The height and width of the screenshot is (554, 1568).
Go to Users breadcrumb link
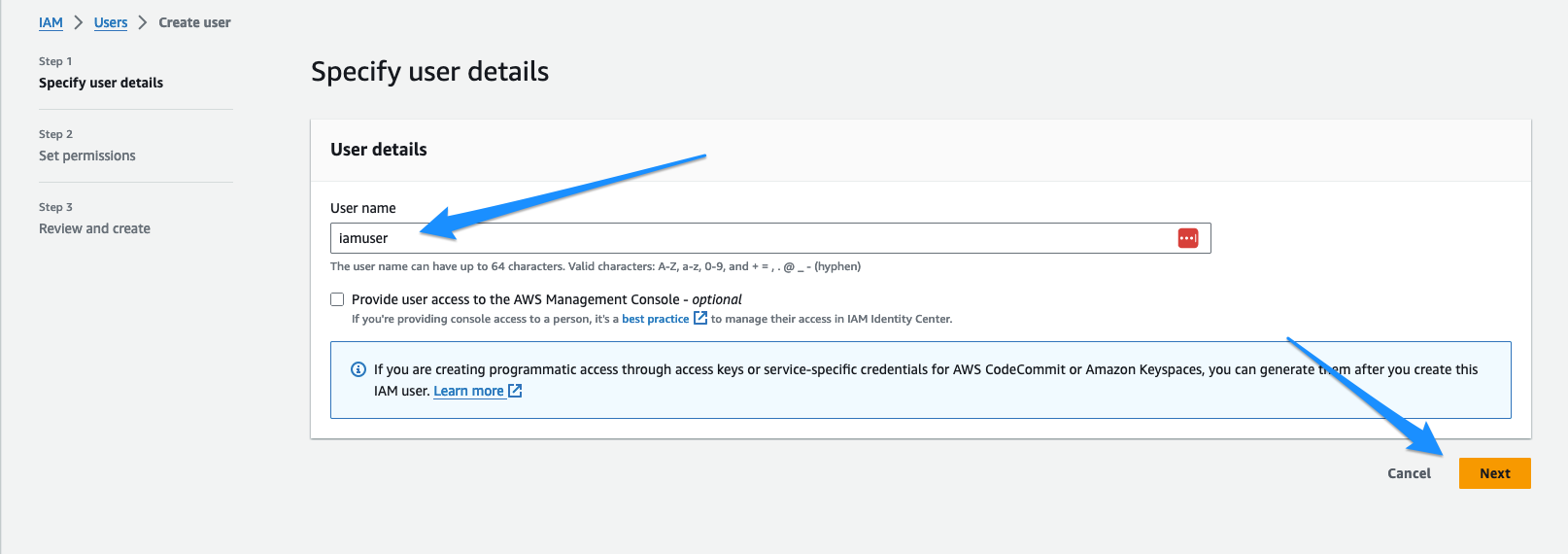tap(111, 22)
